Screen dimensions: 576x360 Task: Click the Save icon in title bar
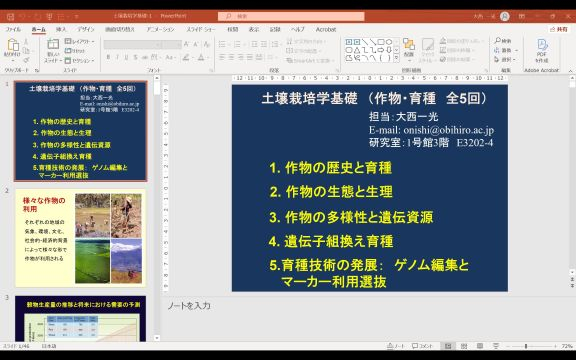click(10, 17)
